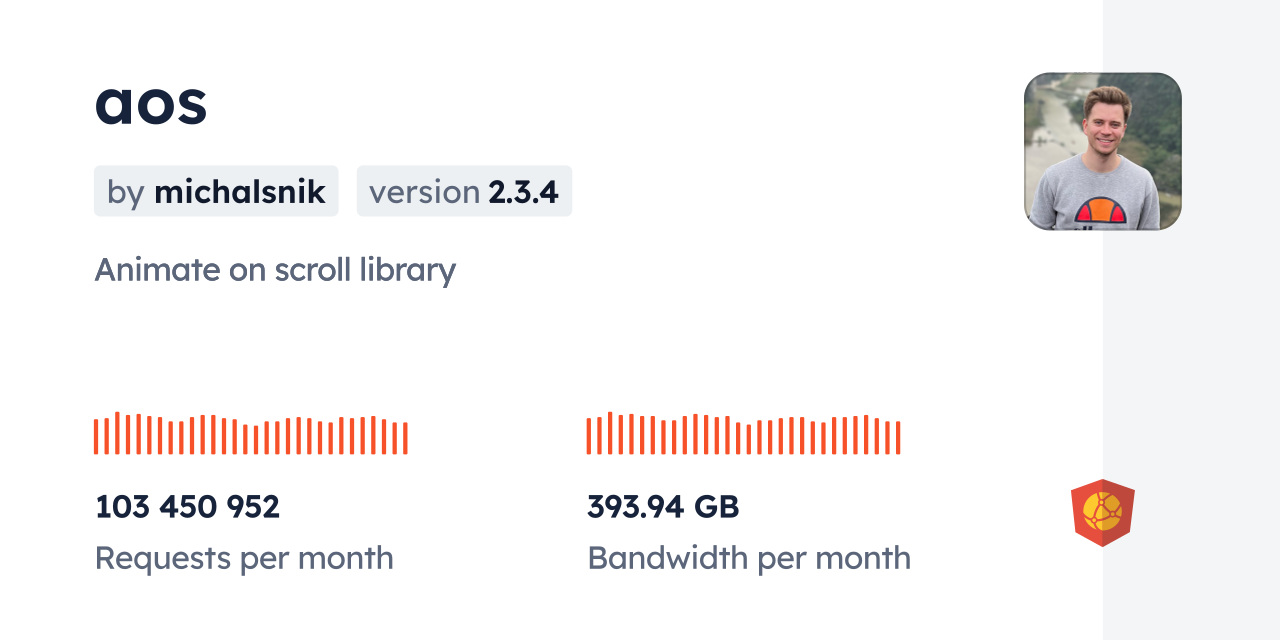The width and height of the screenshot is (1280, 640).
Task: Click the middle of the bandwidth bar chart
Action: pos(743,435)
